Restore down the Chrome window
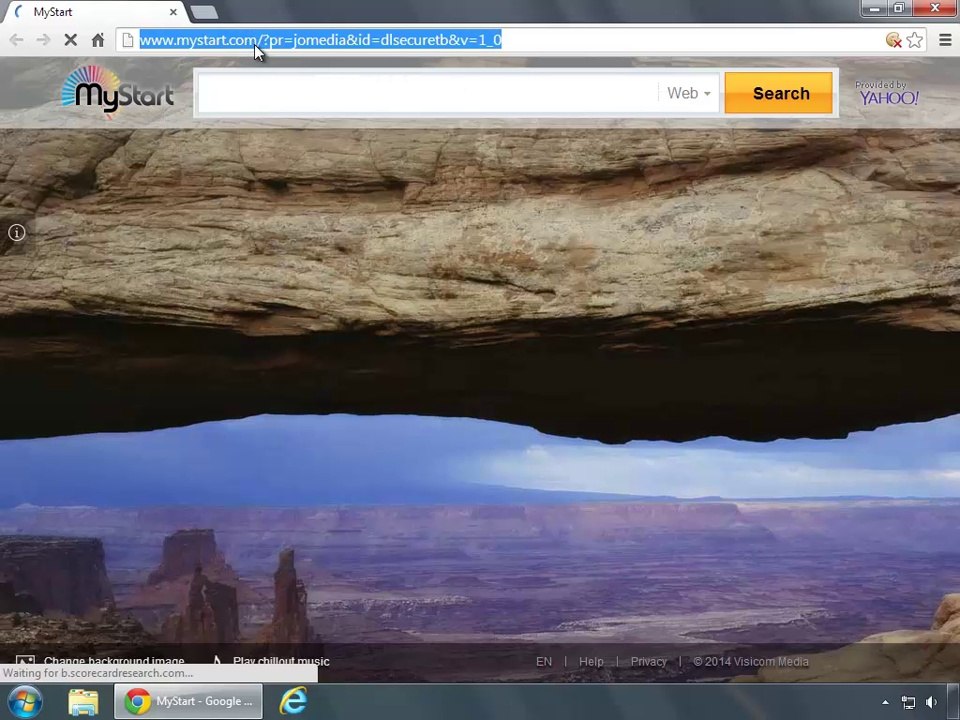This screenshot has width=960, height=720. pyautogui.click(x=899, y=8)
